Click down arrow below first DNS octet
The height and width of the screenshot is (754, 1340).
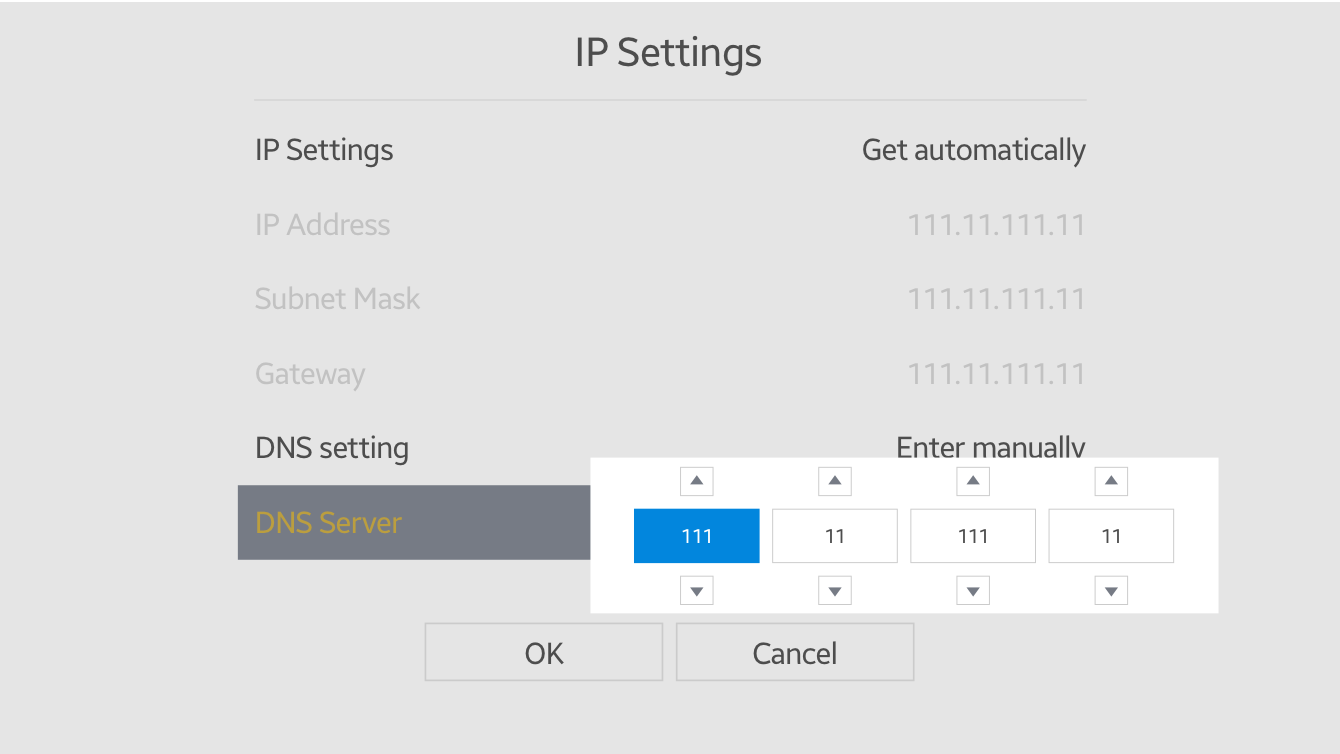697,591
